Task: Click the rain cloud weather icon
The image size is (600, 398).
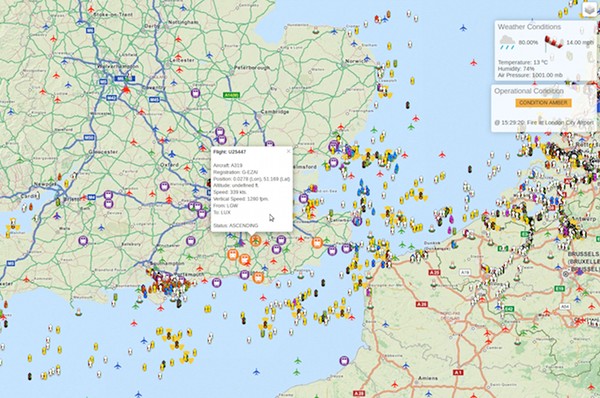Action: click(x=507, y=42)
